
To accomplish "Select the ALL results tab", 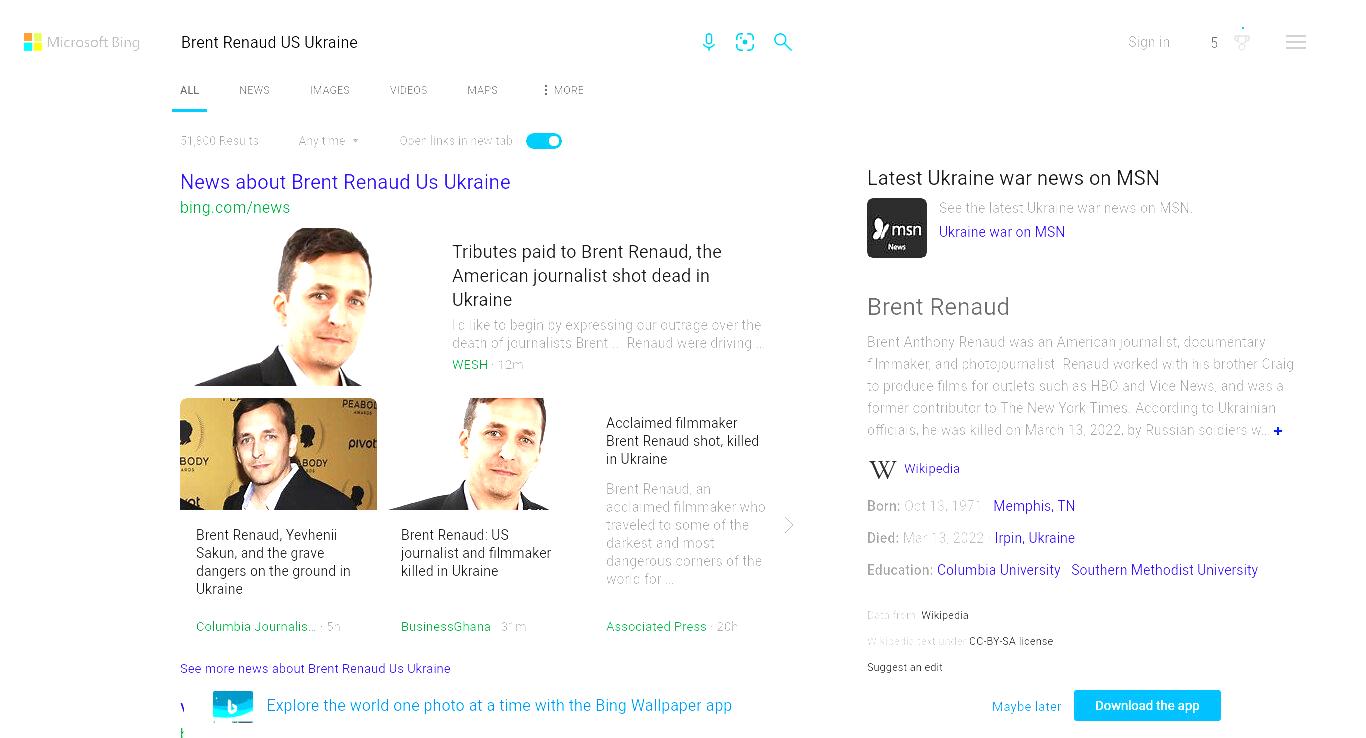I will [190, 90].
